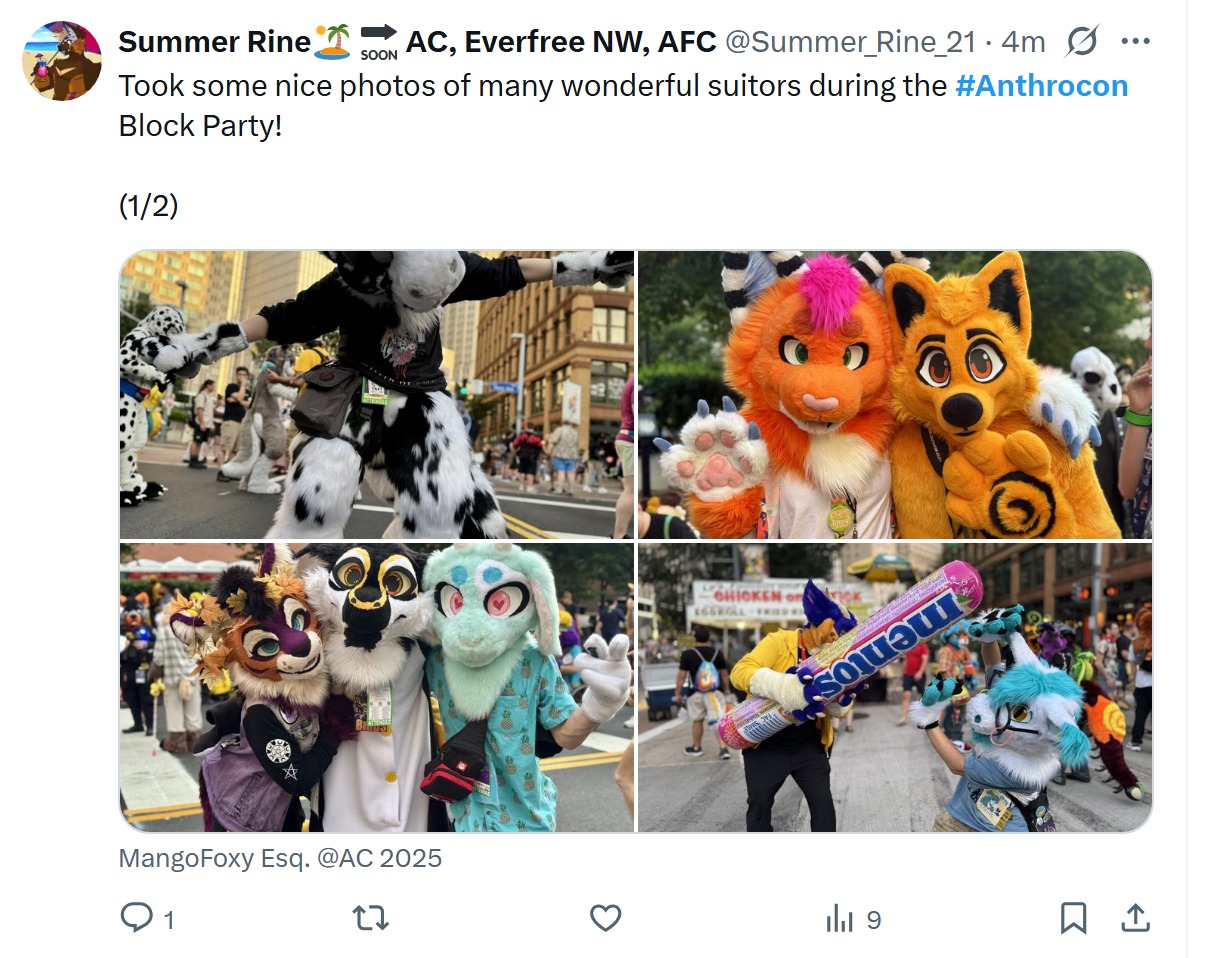This screenshot has width=1223, height=958.
Task: Open Summer Rine's profile avatar
Action: point(61,61)
